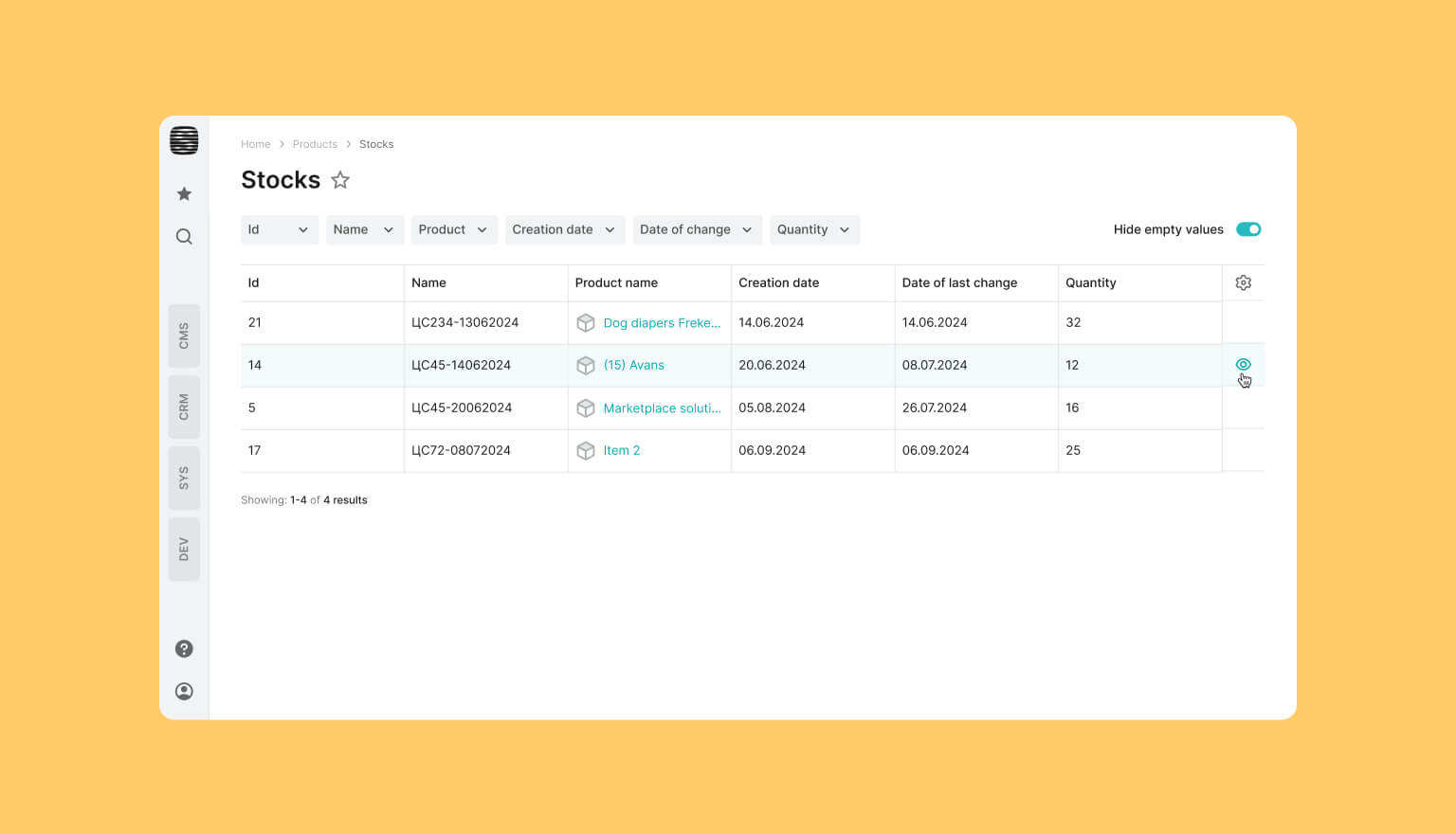1456x834 pixels.
Task: Open the Product filter dropdown
Action: 454,229
